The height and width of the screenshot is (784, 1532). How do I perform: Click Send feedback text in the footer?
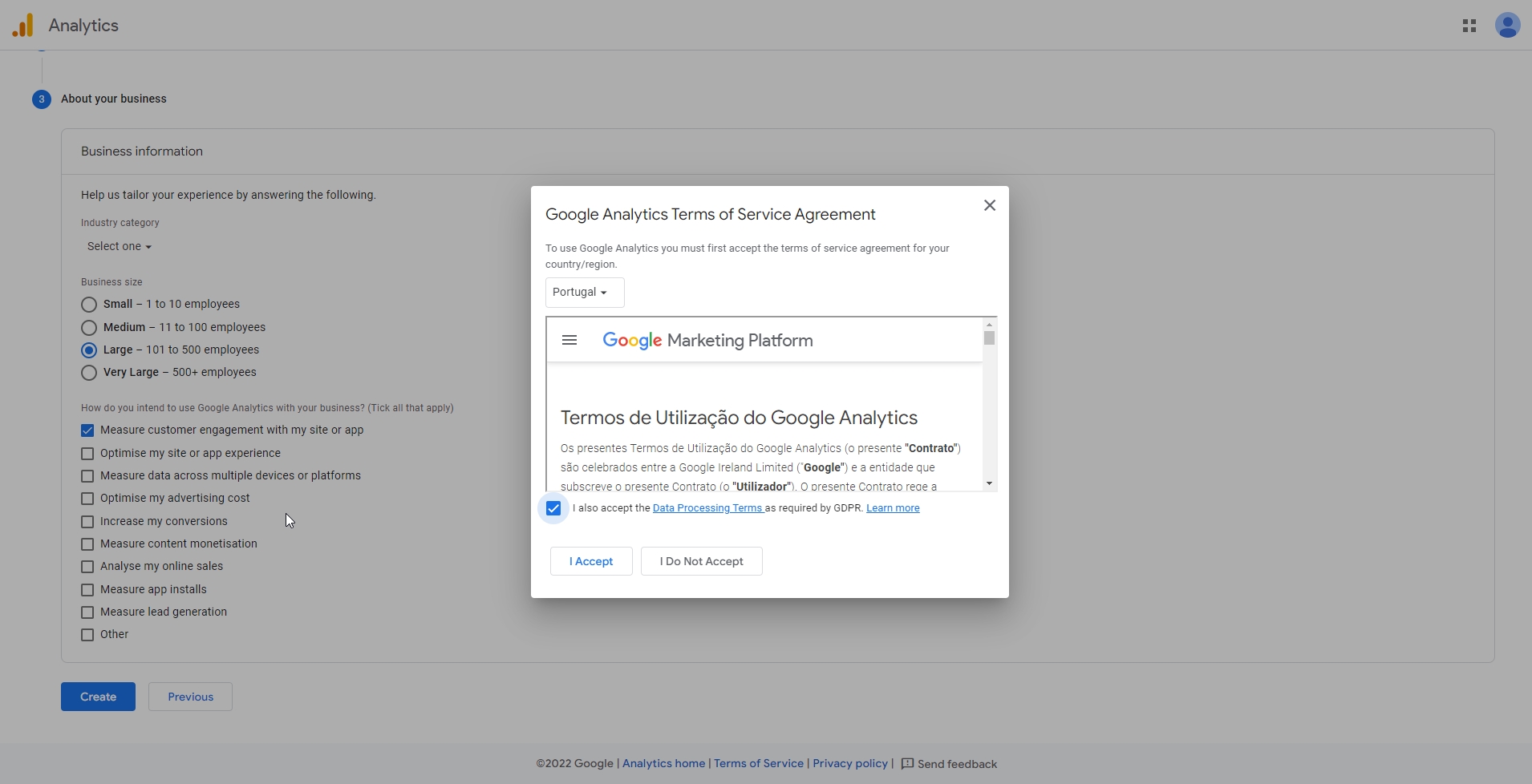(957, 764)
